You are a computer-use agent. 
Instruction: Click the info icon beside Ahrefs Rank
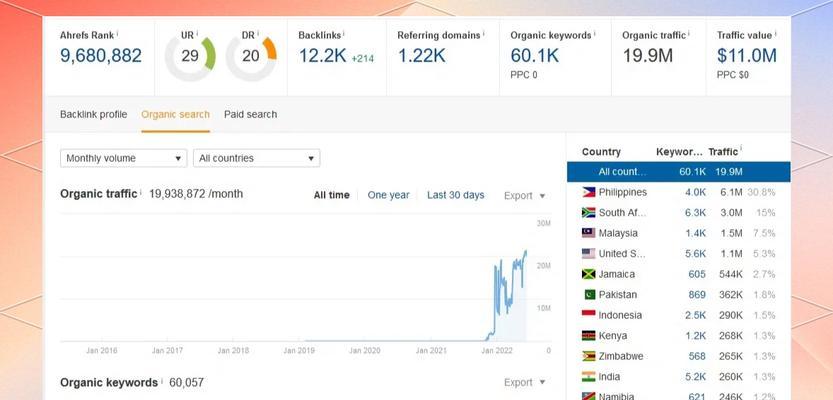117,33
